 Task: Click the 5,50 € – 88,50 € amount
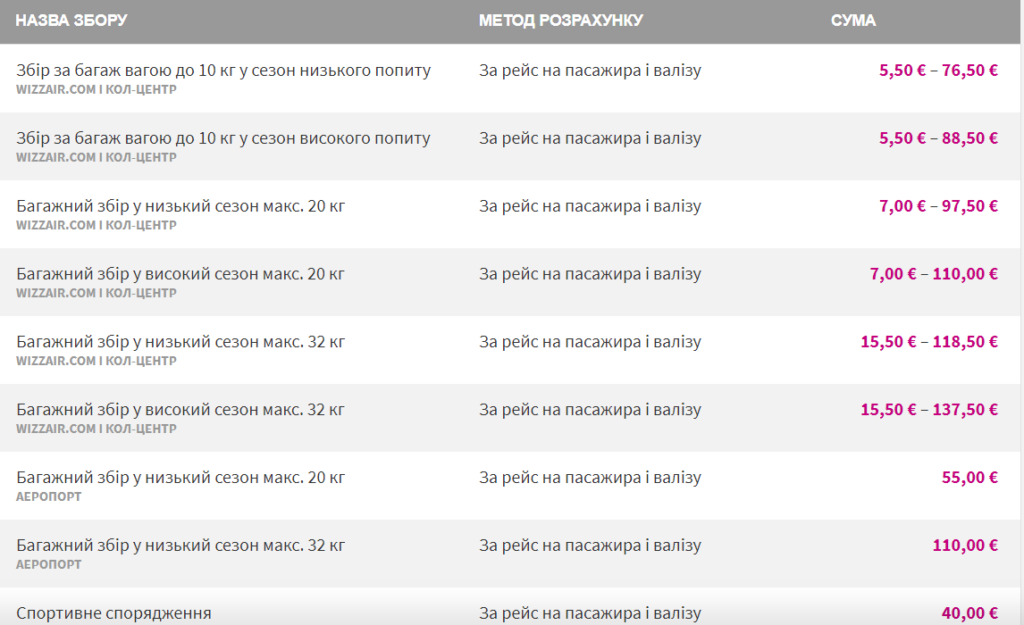pyautogui.click(x=938, y=138)
